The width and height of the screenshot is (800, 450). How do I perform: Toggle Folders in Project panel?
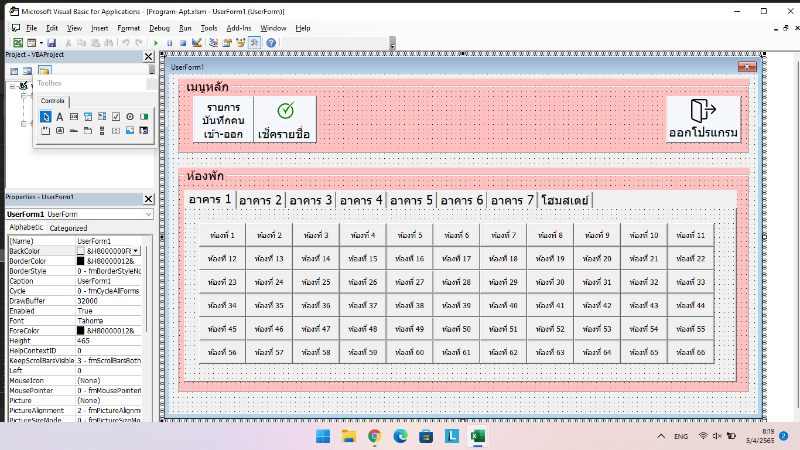[44, 71]
